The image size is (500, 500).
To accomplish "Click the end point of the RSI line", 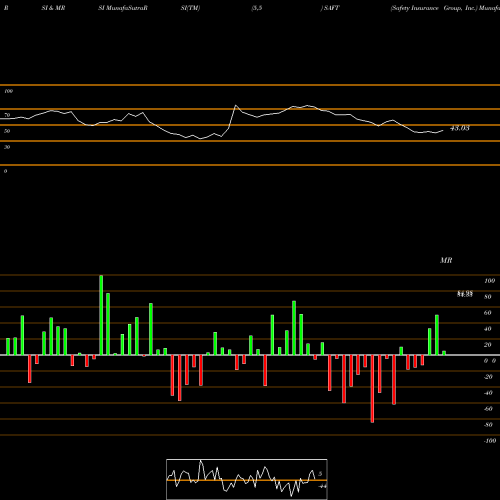I will tap(443, 130).
